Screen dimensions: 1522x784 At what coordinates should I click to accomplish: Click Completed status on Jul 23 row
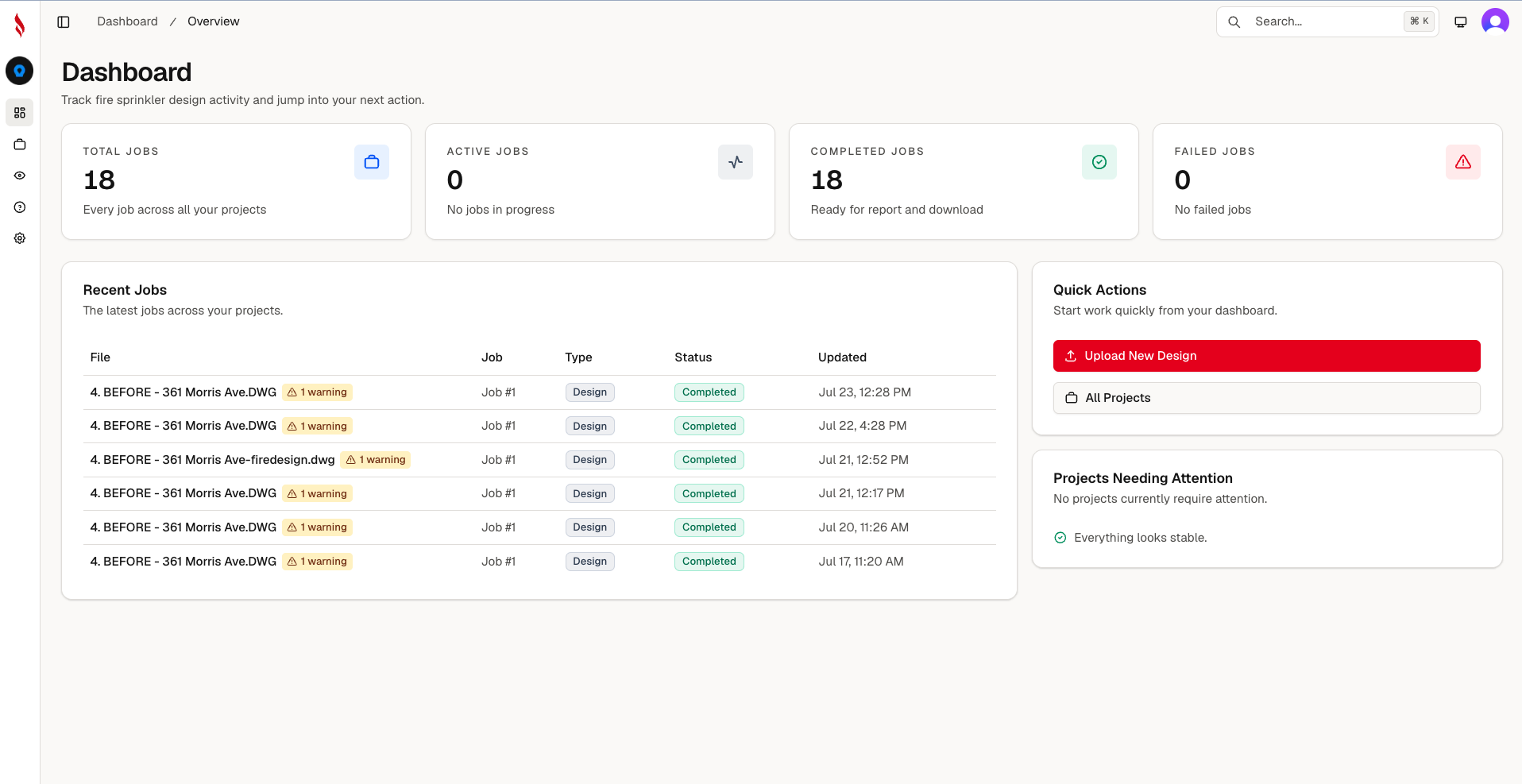(709, 392)
